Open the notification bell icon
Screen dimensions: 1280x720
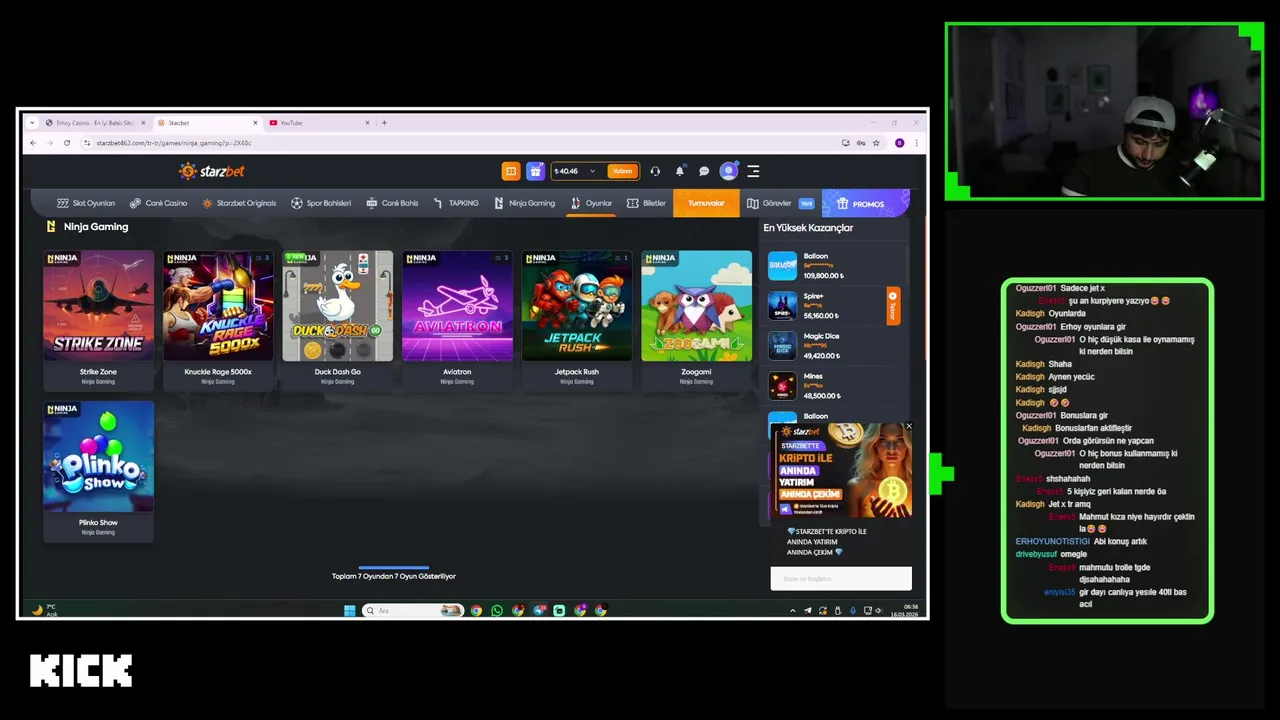pos(680,171)
